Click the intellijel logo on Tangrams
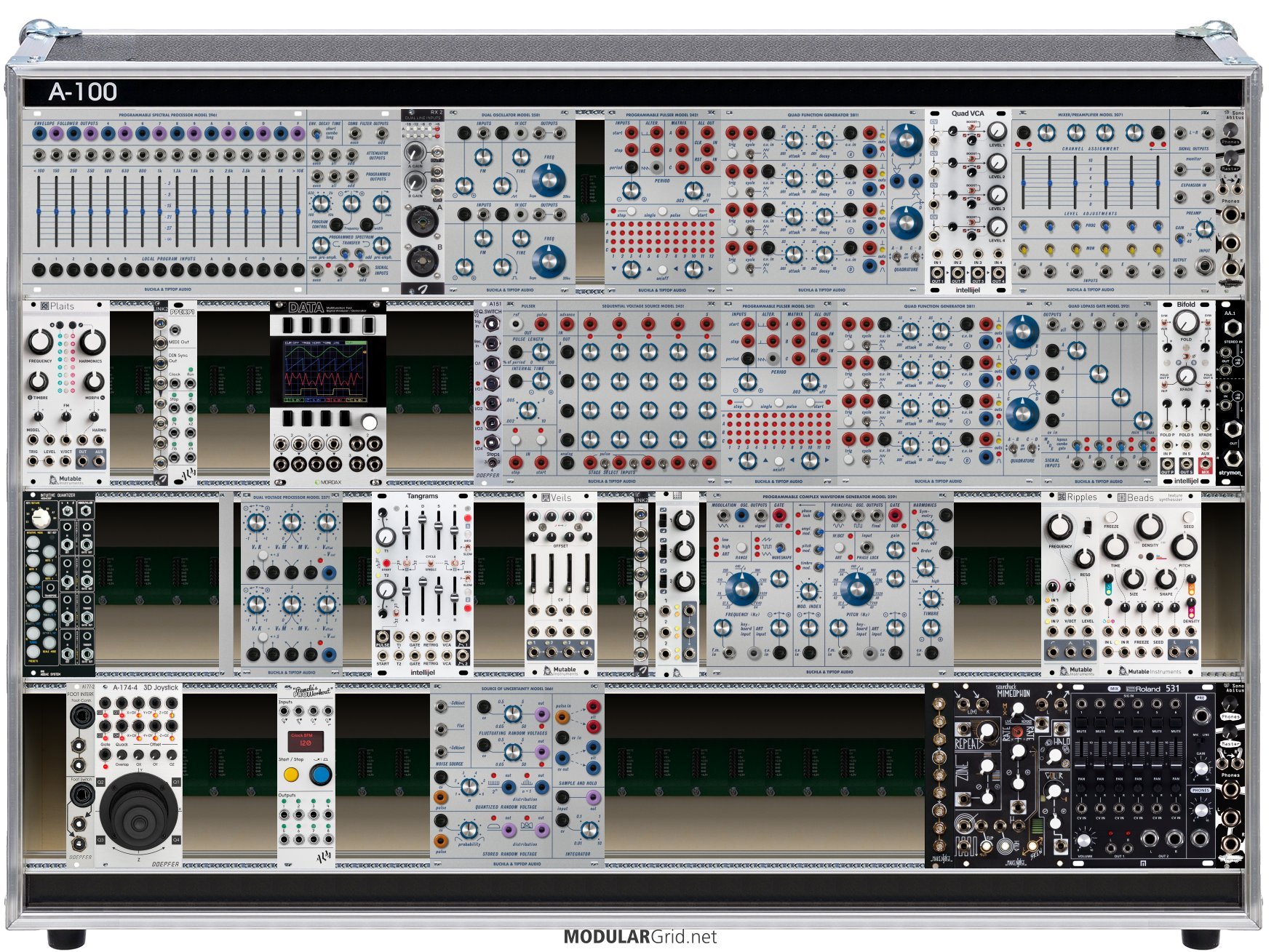 pyautogui.click(x=422, y=672)
